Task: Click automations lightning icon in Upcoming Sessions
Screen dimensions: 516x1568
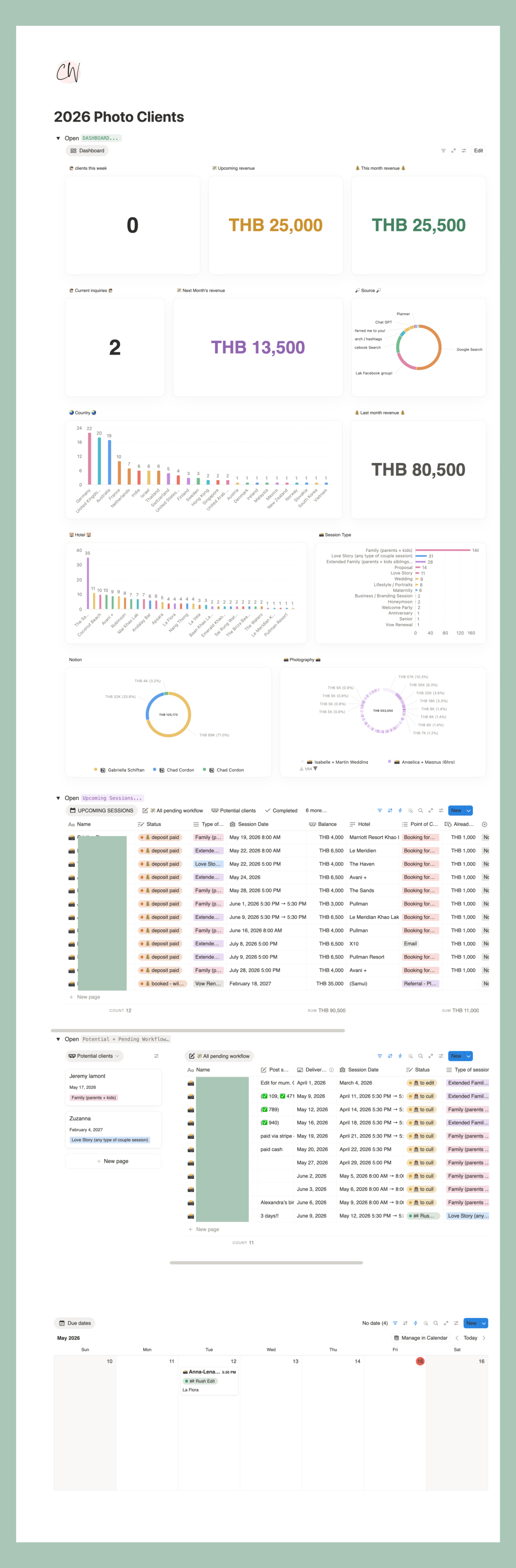Action: pos(399,810)
